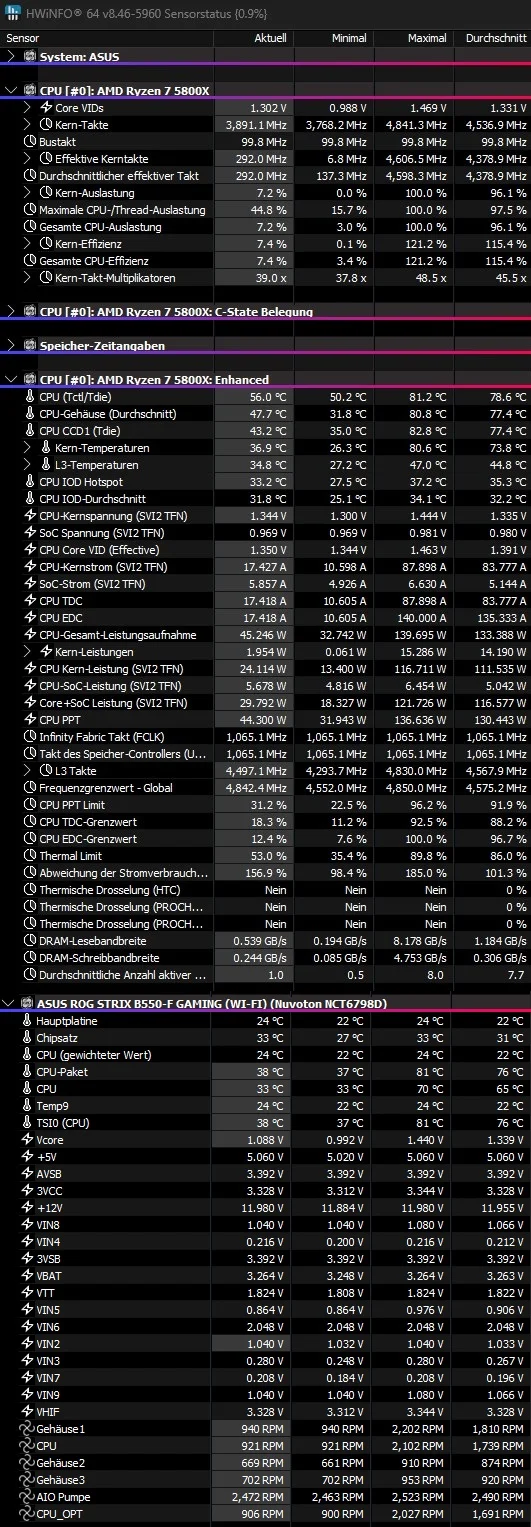The image size is (531, 1527).
Task: Expand the Kern-Effizienz row
Action: (27, 244)
